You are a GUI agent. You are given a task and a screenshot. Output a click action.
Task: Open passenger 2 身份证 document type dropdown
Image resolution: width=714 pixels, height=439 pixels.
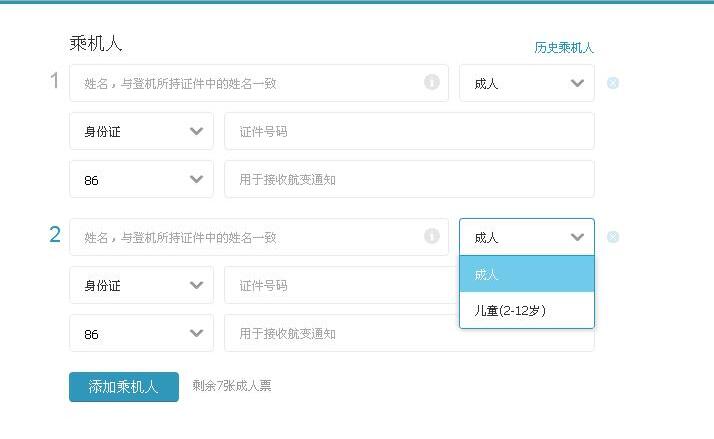point(141,285)
